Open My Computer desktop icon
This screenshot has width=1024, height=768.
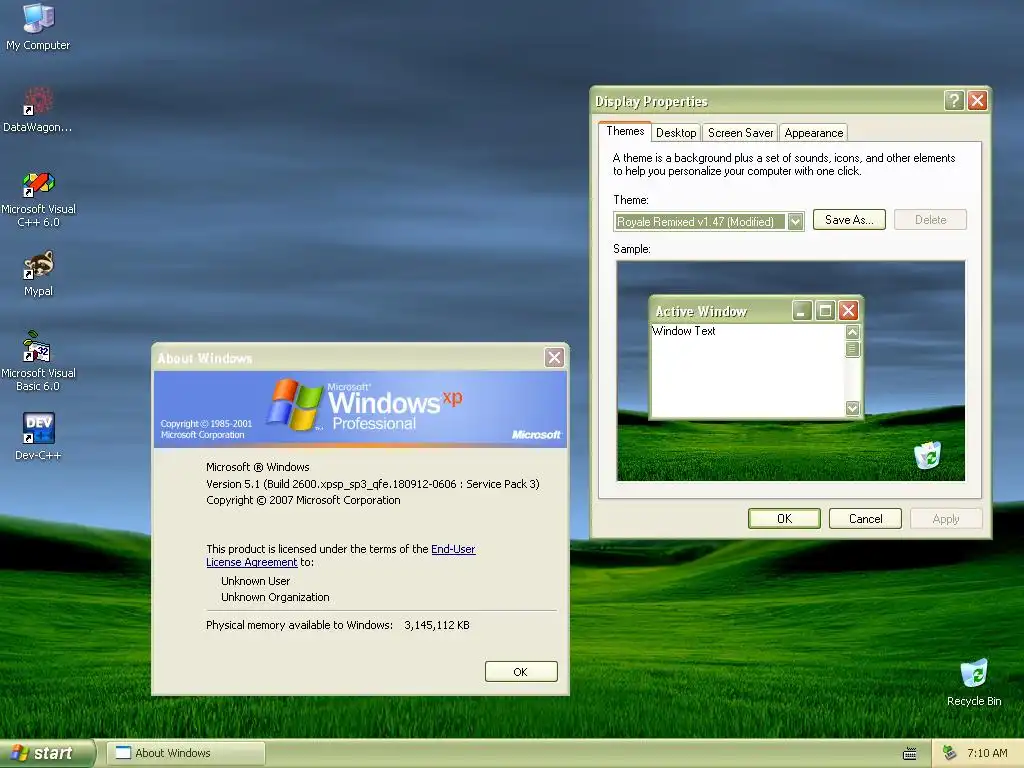coord(38,26)
